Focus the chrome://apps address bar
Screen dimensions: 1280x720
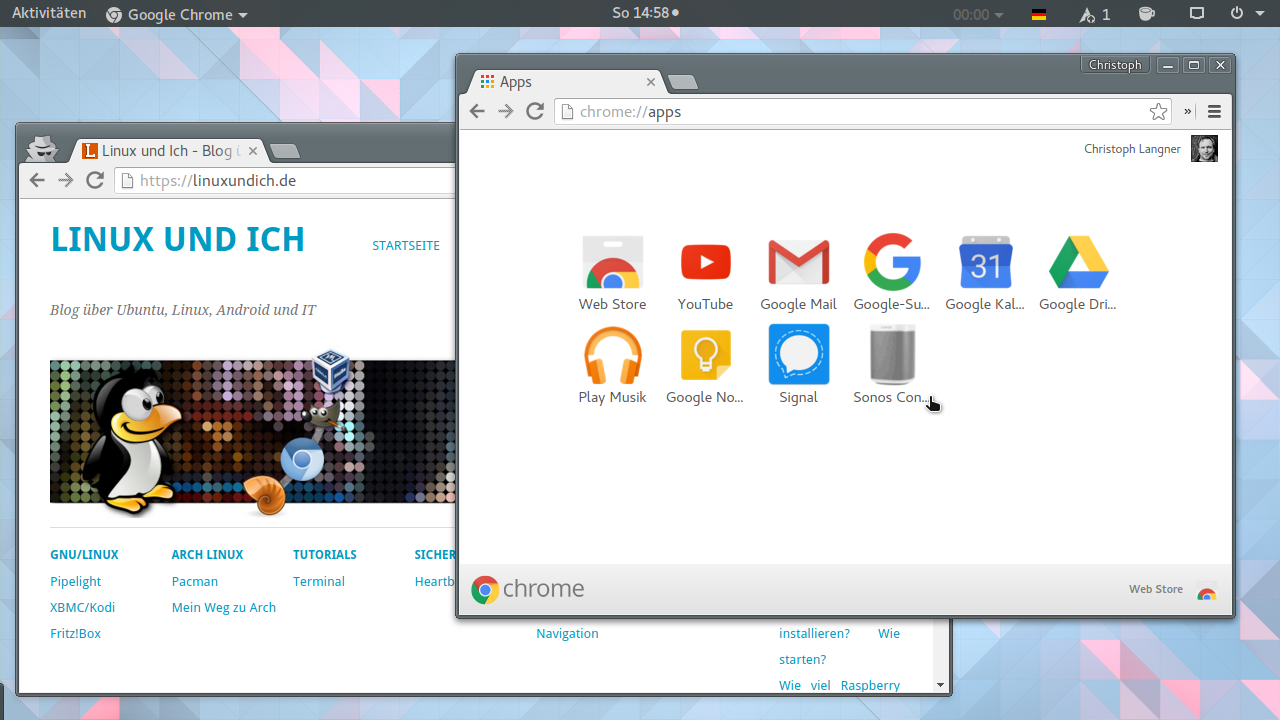coord(862,111)
